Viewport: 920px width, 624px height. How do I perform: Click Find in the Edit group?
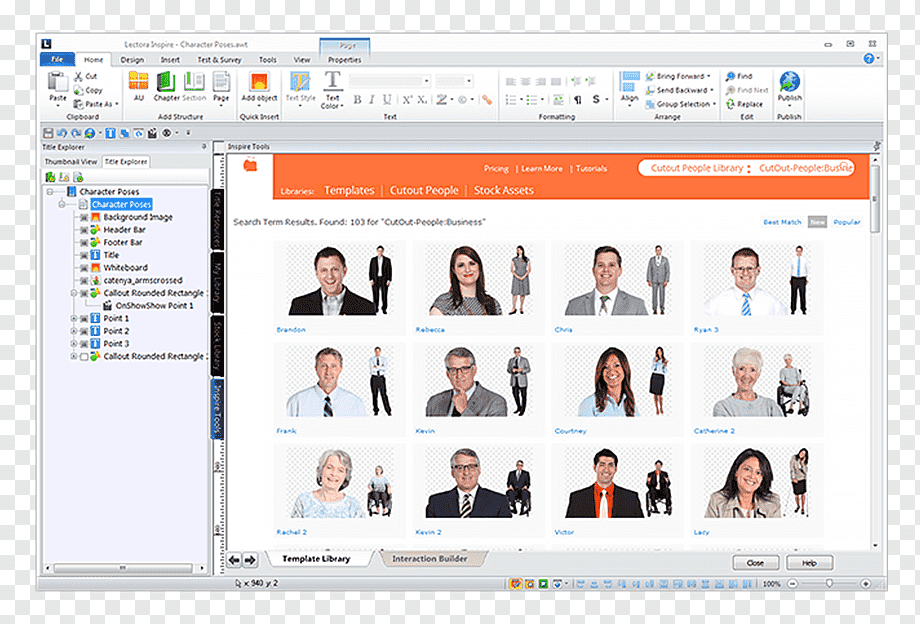click(x=739, y=76)
